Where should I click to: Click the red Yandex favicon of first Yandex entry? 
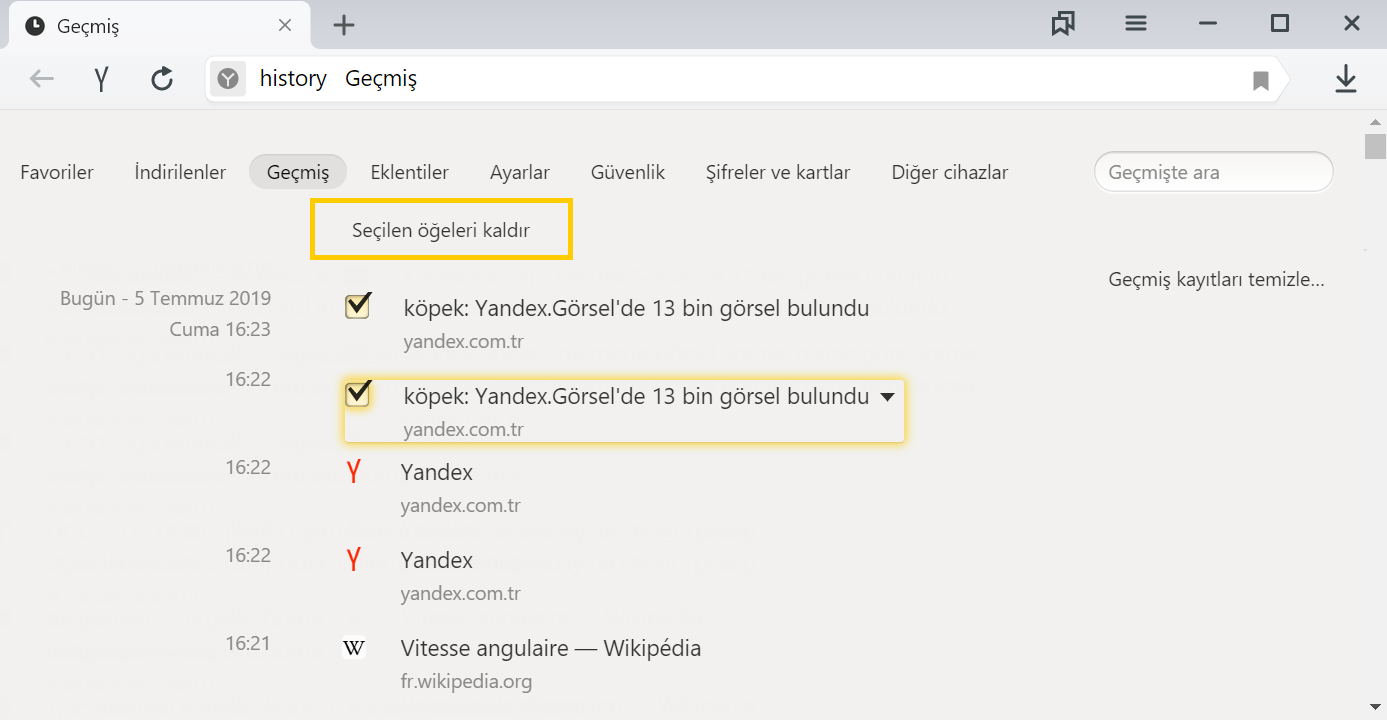pyautogui.click(x=353, y=472)
